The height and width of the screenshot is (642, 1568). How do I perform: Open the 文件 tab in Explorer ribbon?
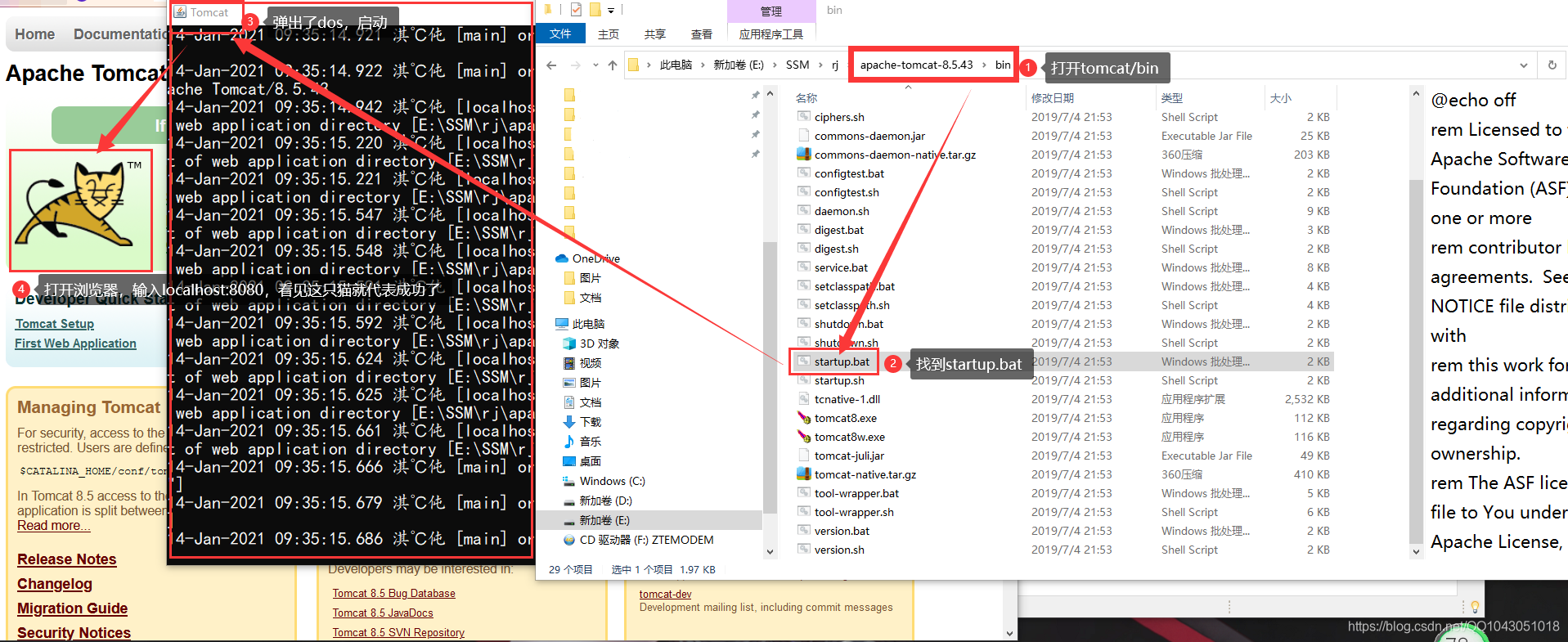coord(560,34)
